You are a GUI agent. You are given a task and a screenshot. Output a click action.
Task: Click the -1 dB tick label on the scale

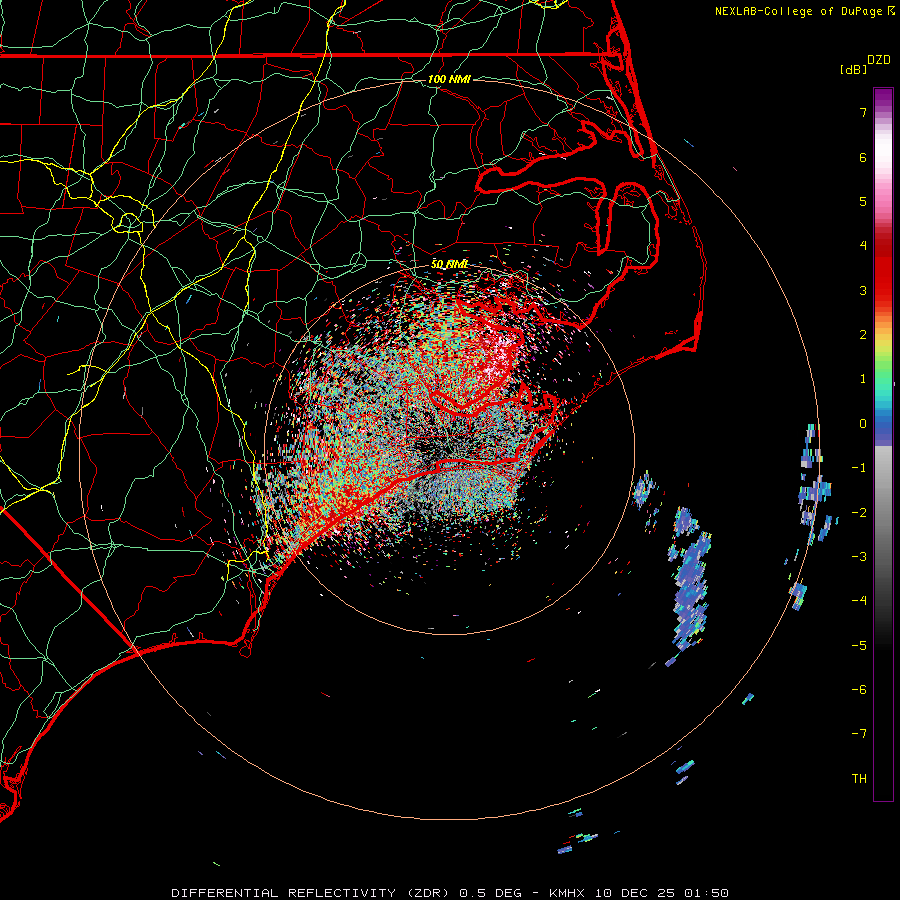[x=859, y=468]
